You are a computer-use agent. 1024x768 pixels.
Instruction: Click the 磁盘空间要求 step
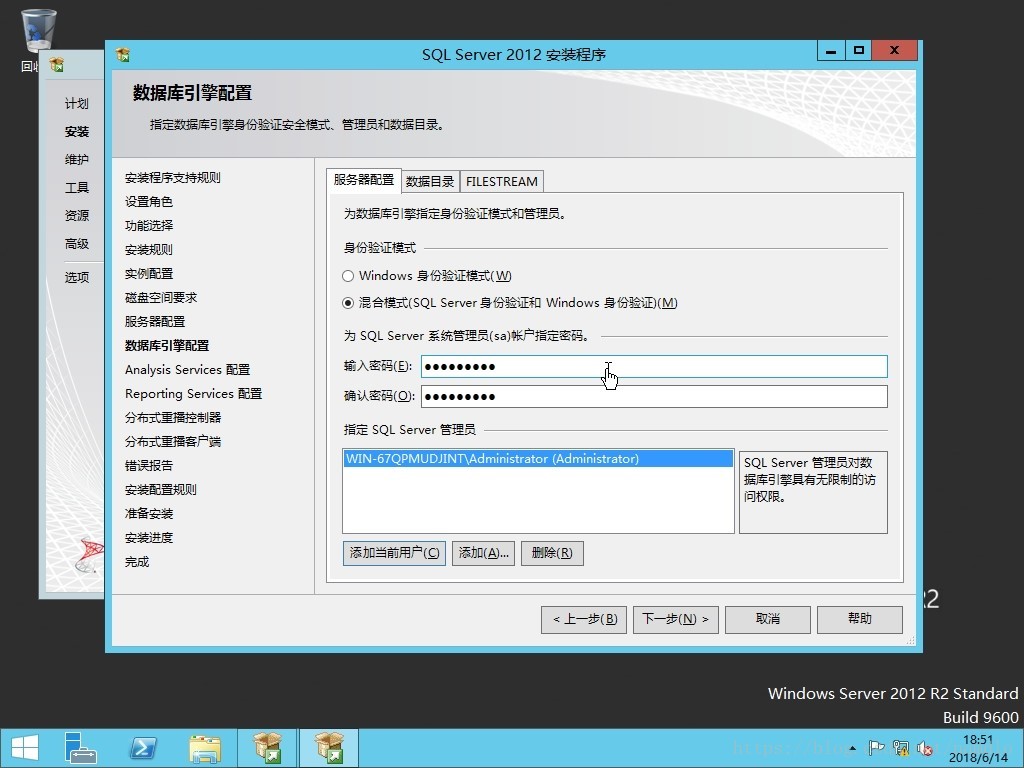click(x=161, y=298)
